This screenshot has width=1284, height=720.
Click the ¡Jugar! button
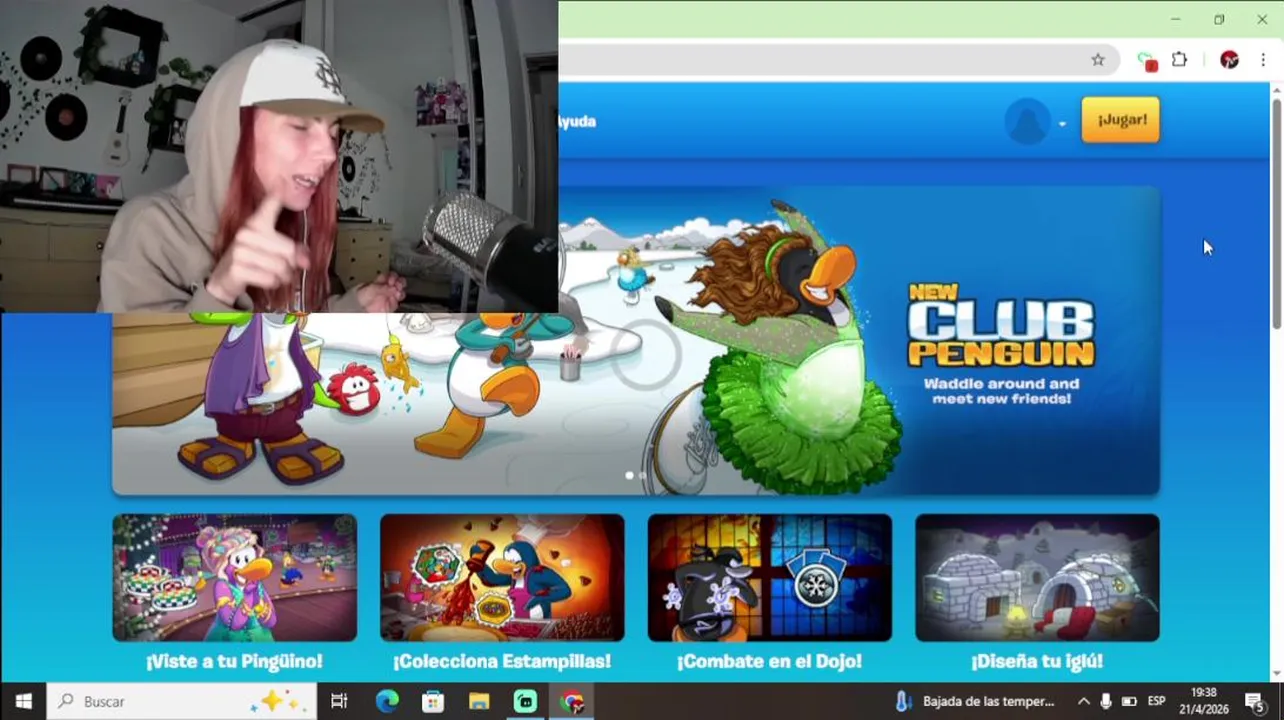pos(1120,120)
